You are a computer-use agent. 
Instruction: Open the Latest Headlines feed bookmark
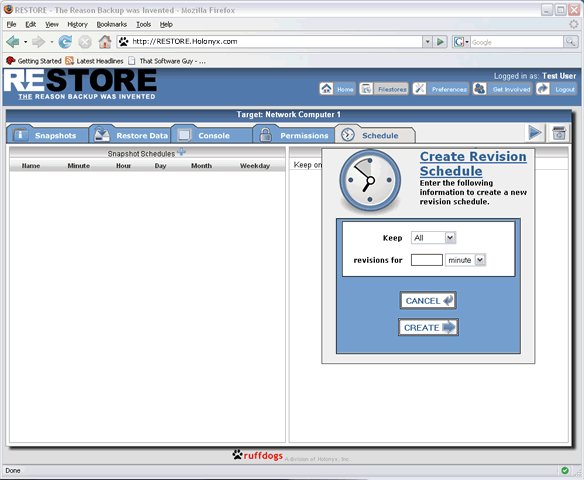(x=94, y=61)
